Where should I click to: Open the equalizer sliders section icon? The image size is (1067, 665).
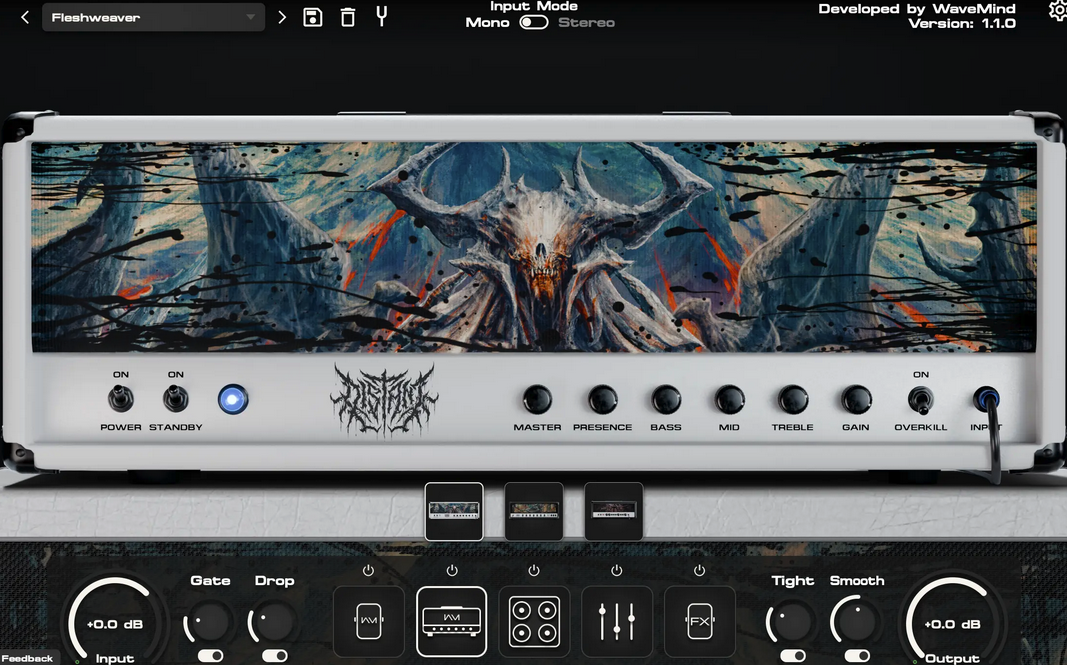click(616, 621)
